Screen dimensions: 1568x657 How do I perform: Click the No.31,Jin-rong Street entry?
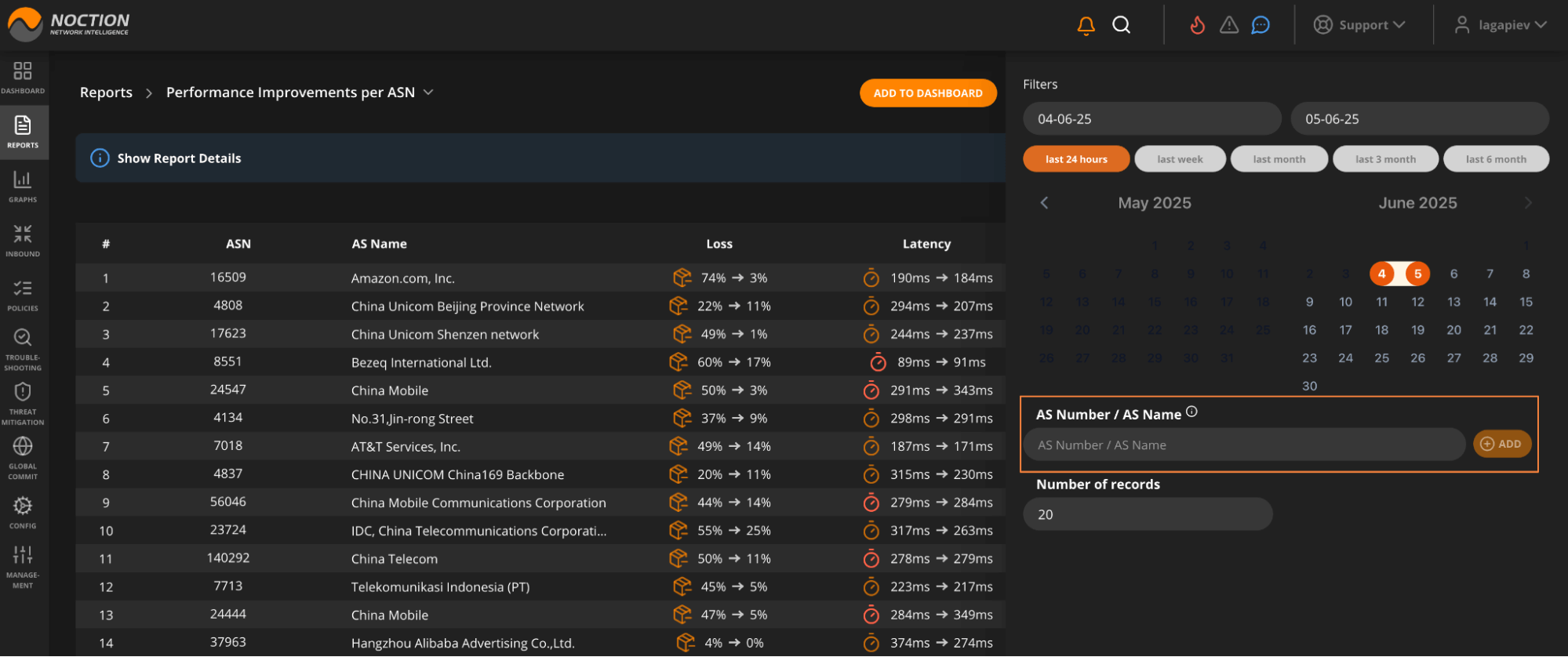pyautogui.click(x=413, y=419)
